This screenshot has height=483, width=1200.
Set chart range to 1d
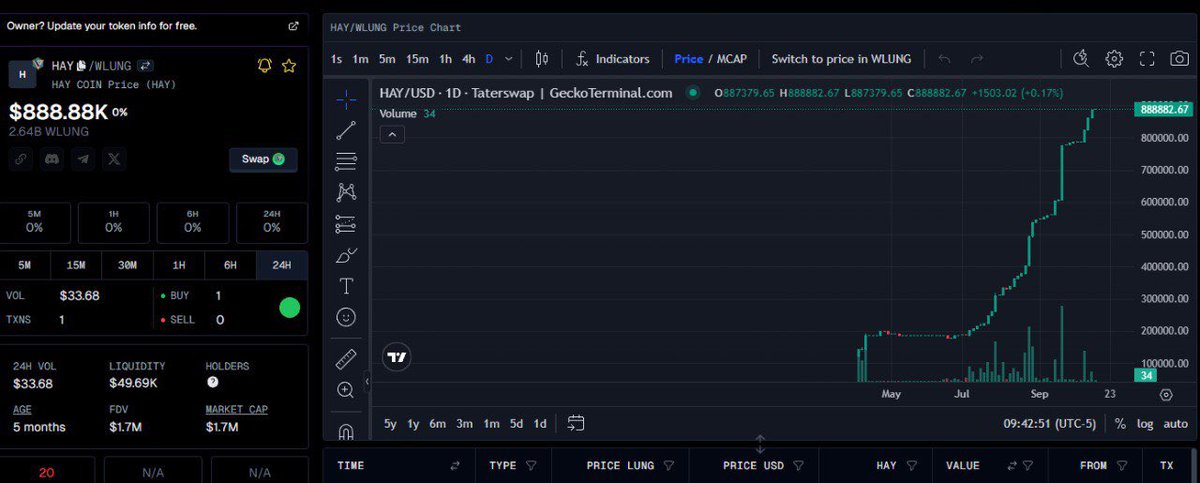(540, 424)
